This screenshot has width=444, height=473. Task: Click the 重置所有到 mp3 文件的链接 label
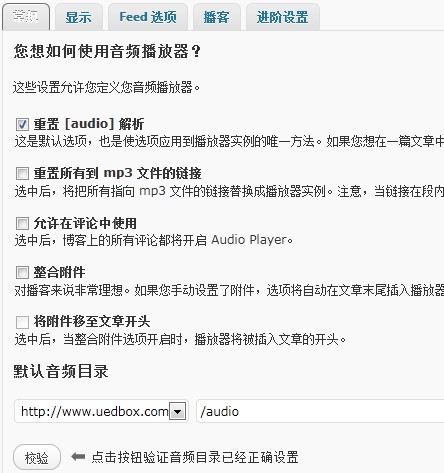[118, 173]
